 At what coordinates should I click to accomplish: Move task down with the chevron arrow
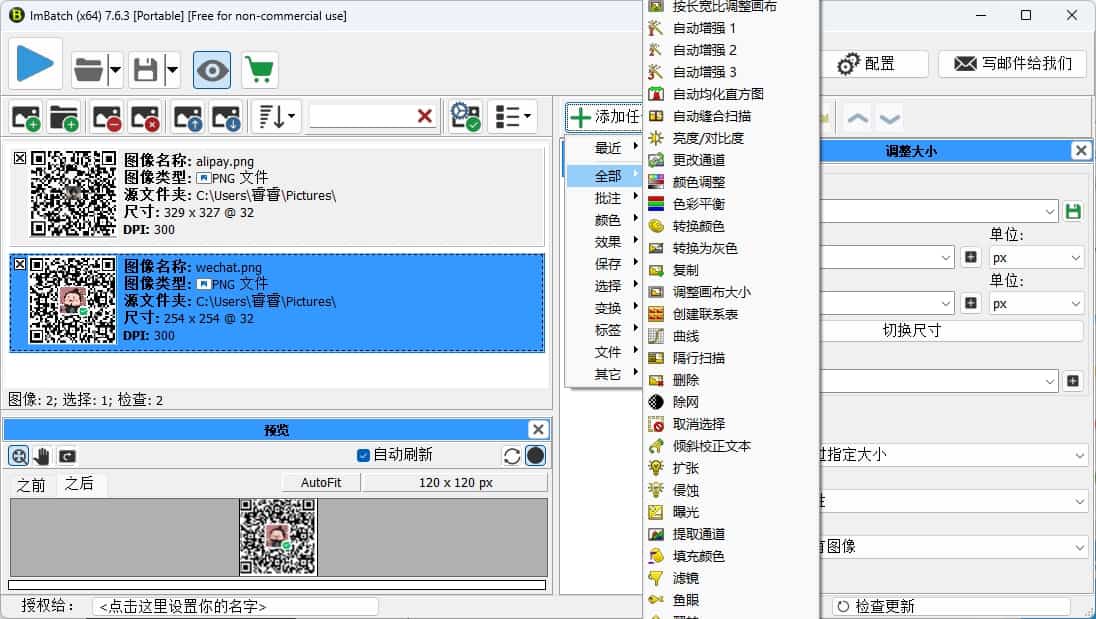point(889,118)
